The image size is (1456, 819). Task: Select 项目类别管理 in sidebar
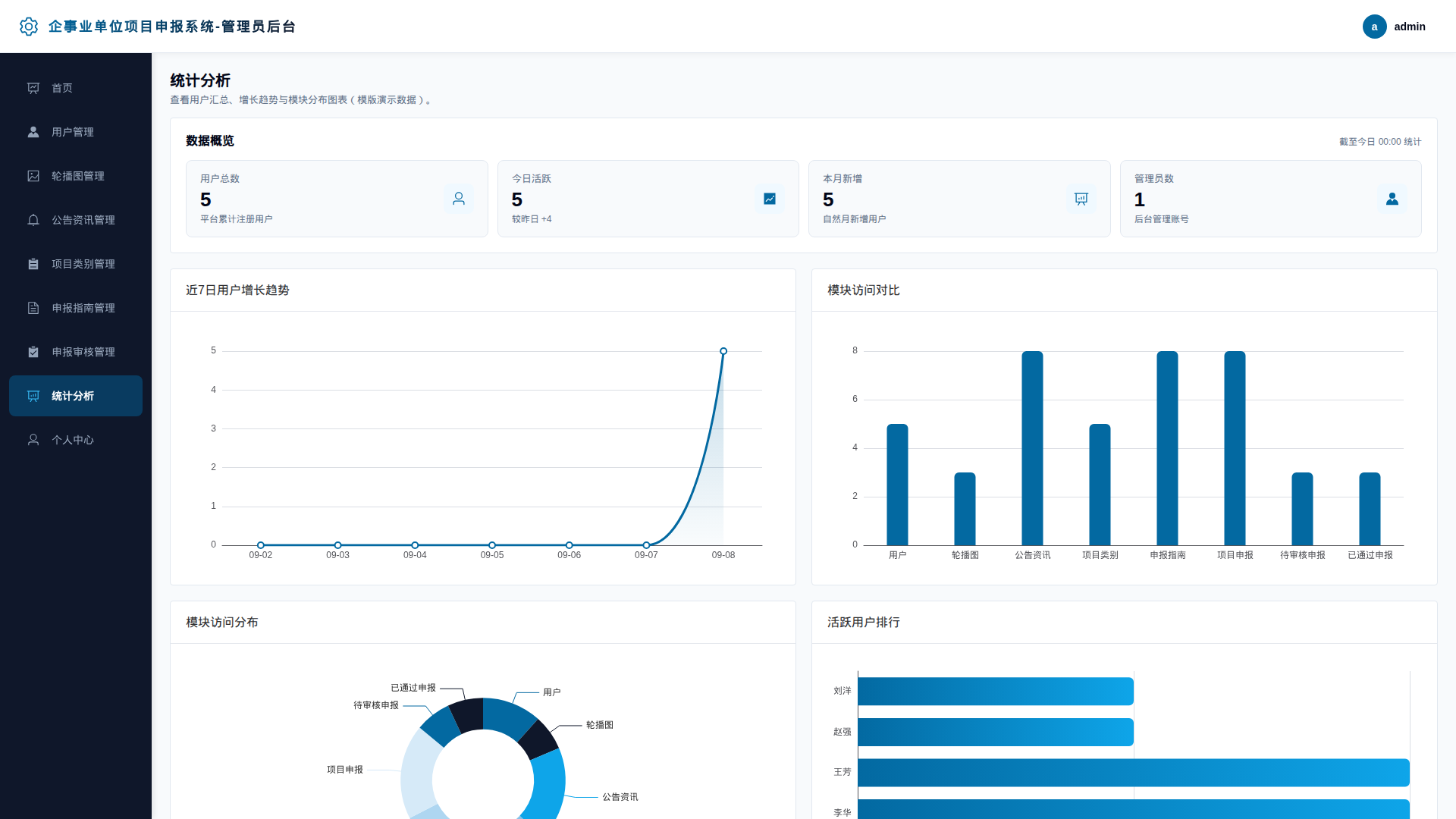tap(76, 264)
